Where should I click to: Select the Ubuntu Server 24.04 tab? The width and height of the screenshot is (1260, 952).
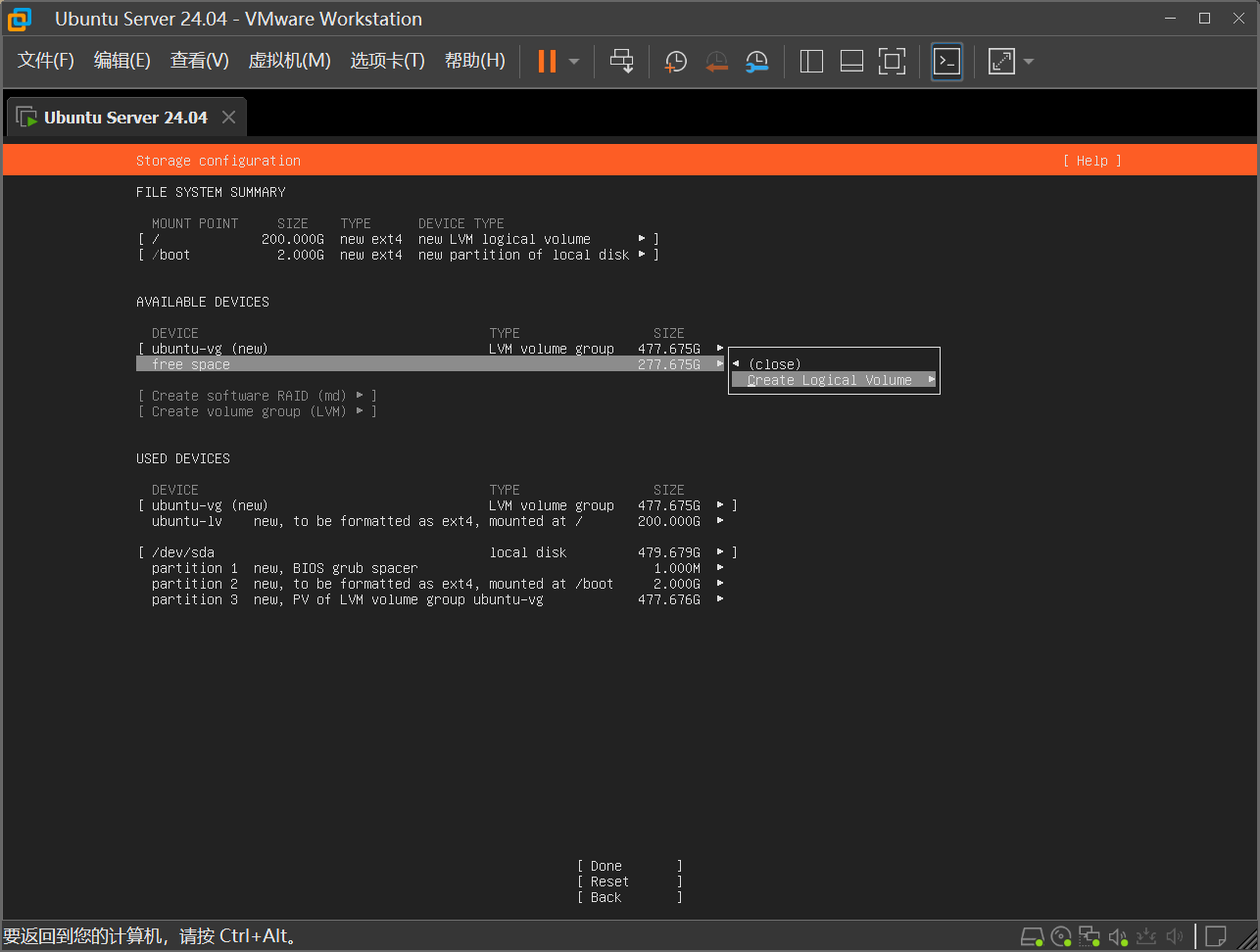click(x=125, y=118)
